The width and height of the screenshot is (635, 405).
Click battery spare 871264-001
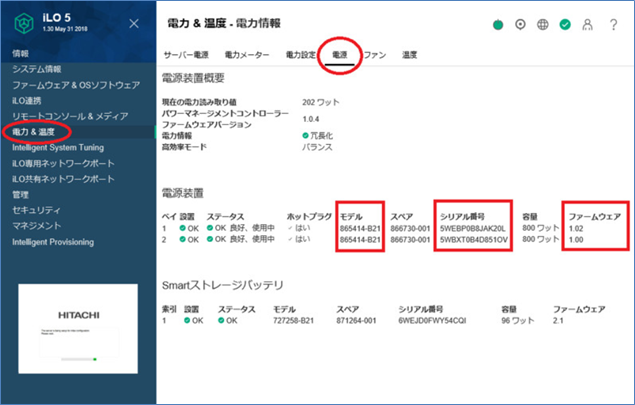pos(356,321)
